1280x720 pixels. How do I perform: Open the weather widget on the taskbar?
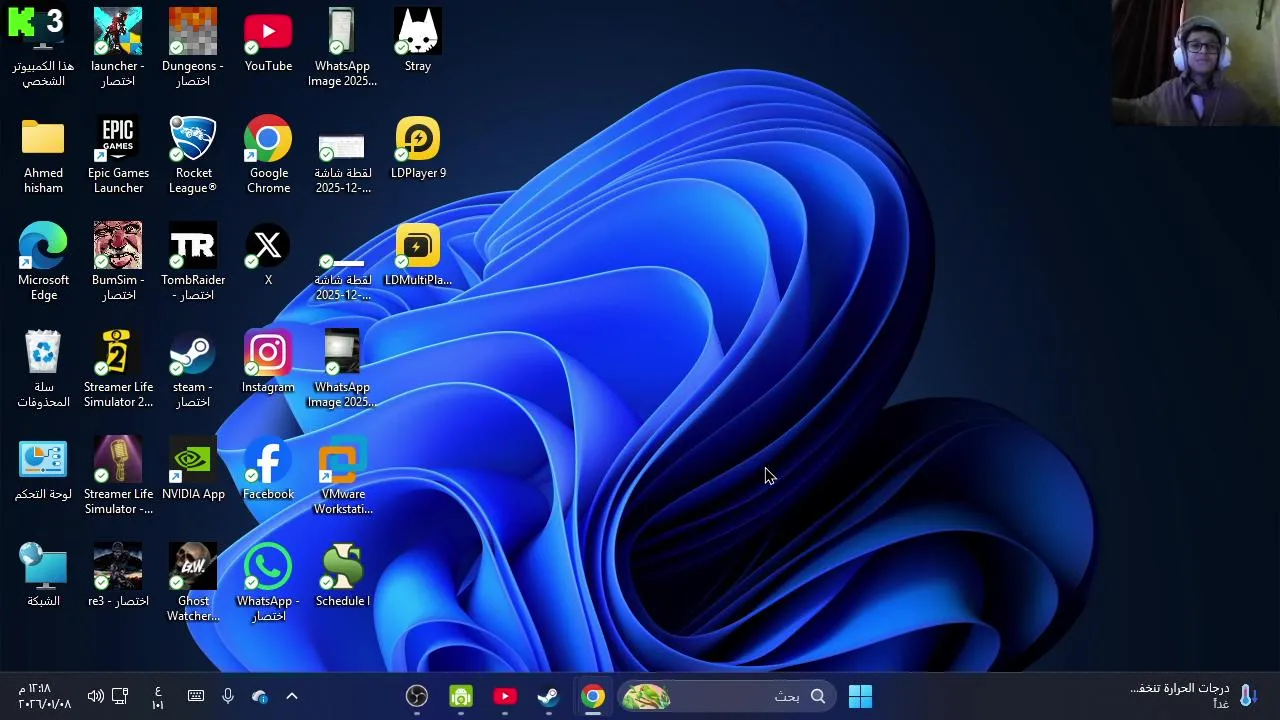point(1193,696)
